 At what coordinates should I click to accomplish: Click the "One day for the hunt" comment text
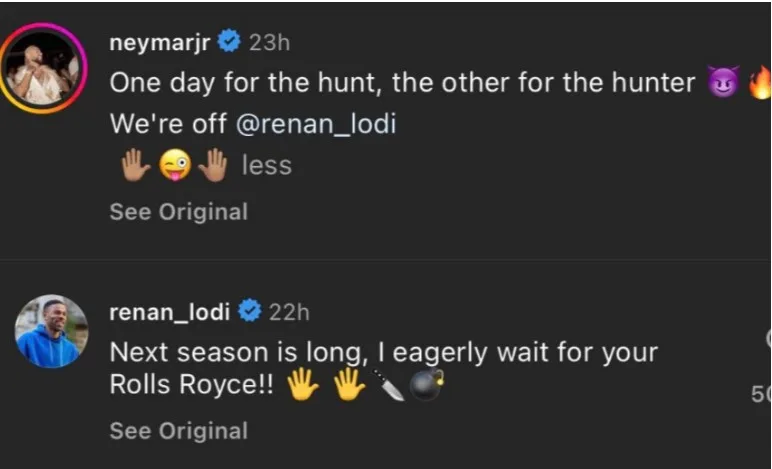coord(402,83)
